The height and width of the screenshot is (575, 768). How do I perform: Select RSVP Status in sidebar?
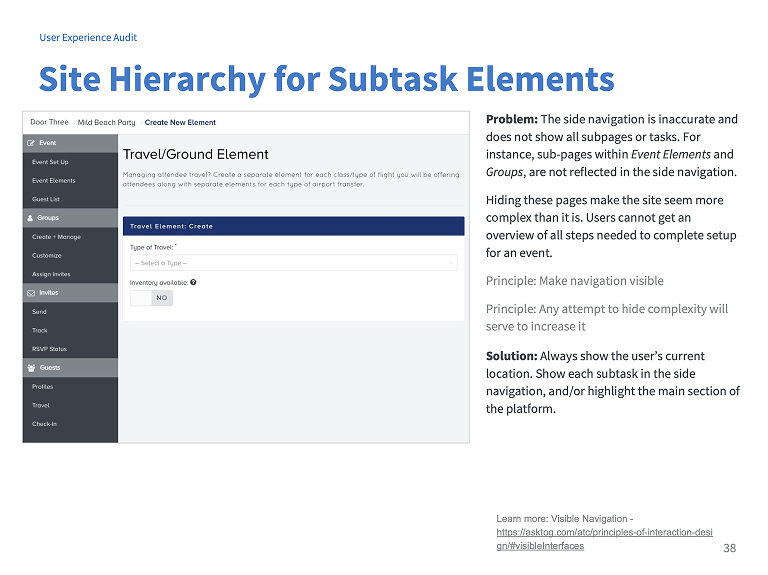click(x=49, y=349)
